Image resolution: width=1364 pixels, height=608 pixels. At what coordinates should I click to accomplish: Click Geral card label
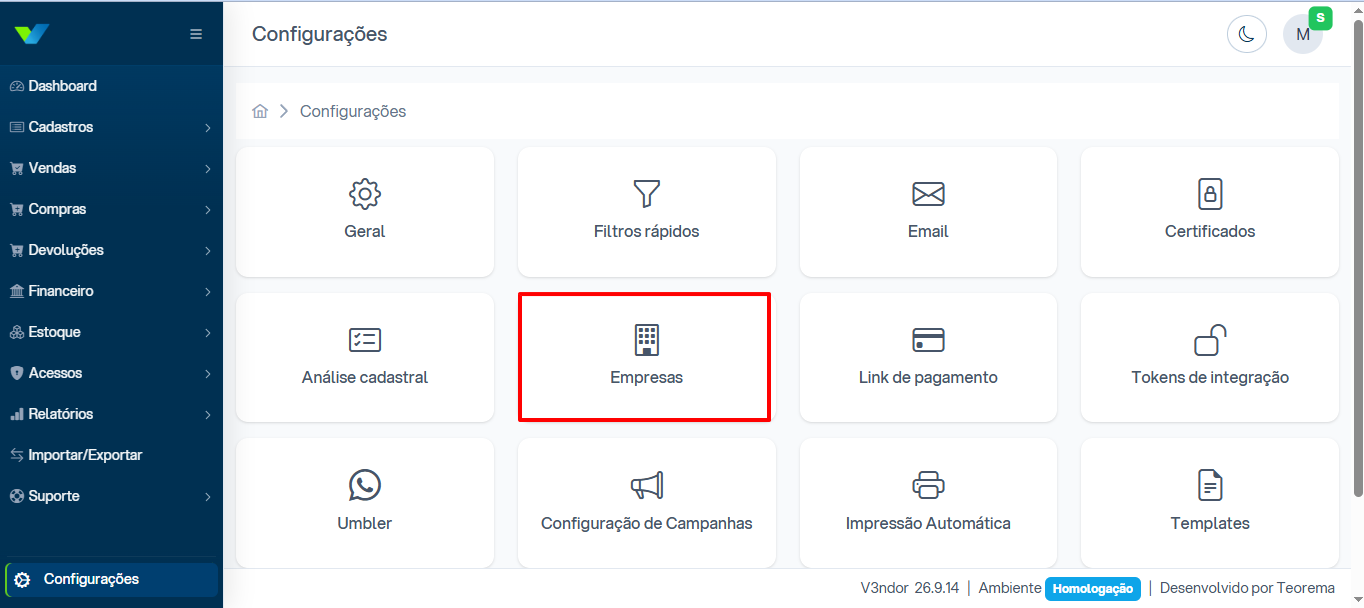pos(365,231)
